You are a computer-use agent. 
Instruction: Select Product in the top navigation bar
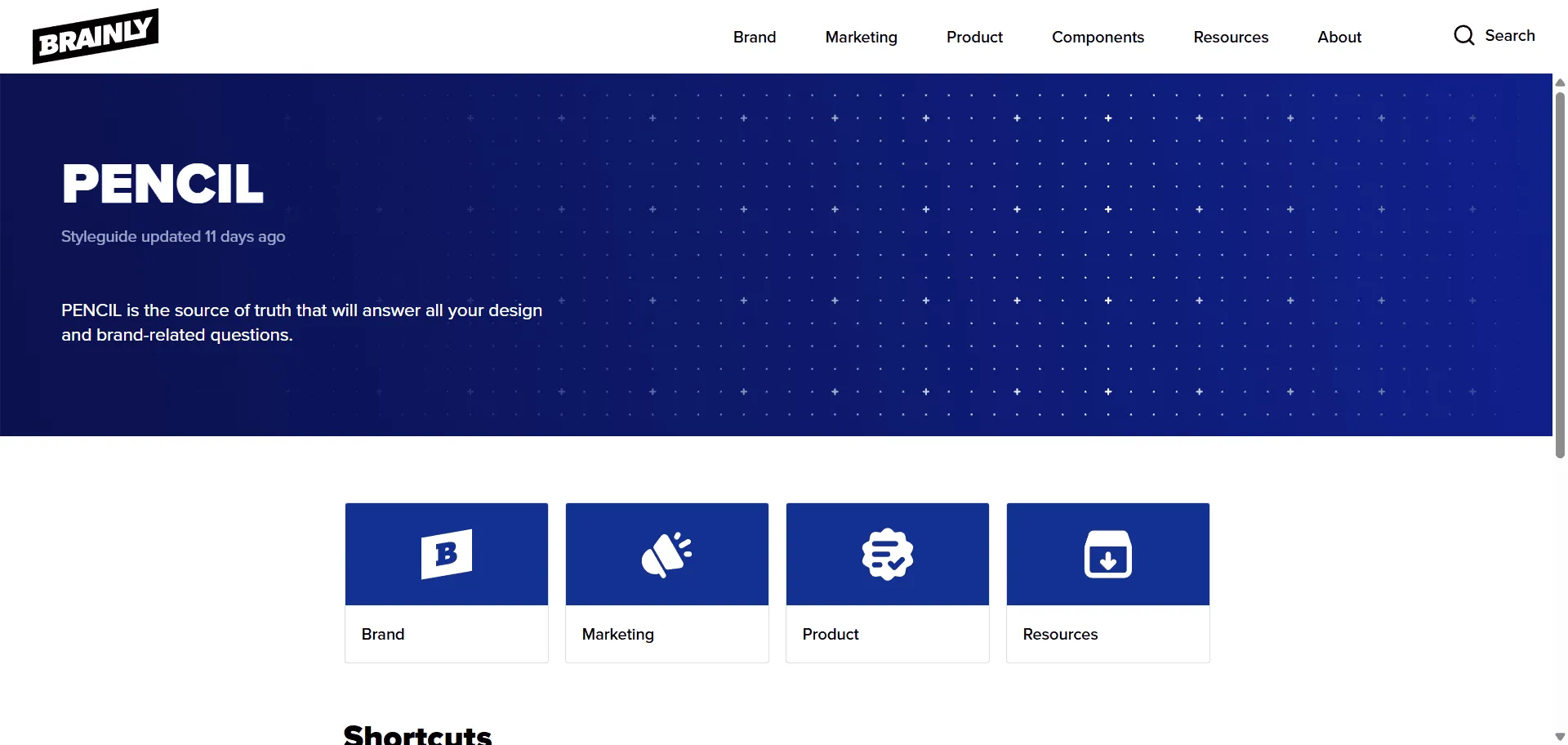[974, 37]
